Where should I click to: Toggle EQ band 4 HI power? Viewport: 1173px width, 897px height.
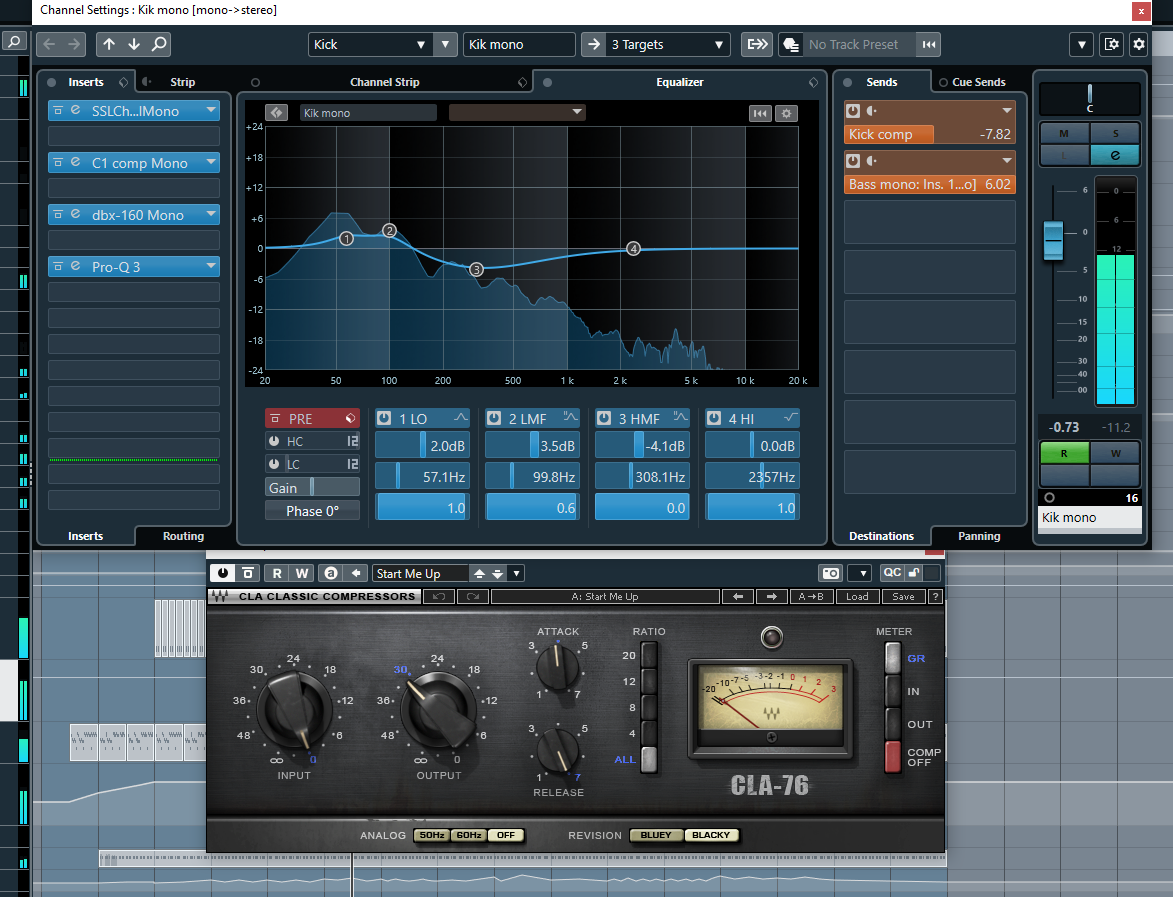[714, 418]
